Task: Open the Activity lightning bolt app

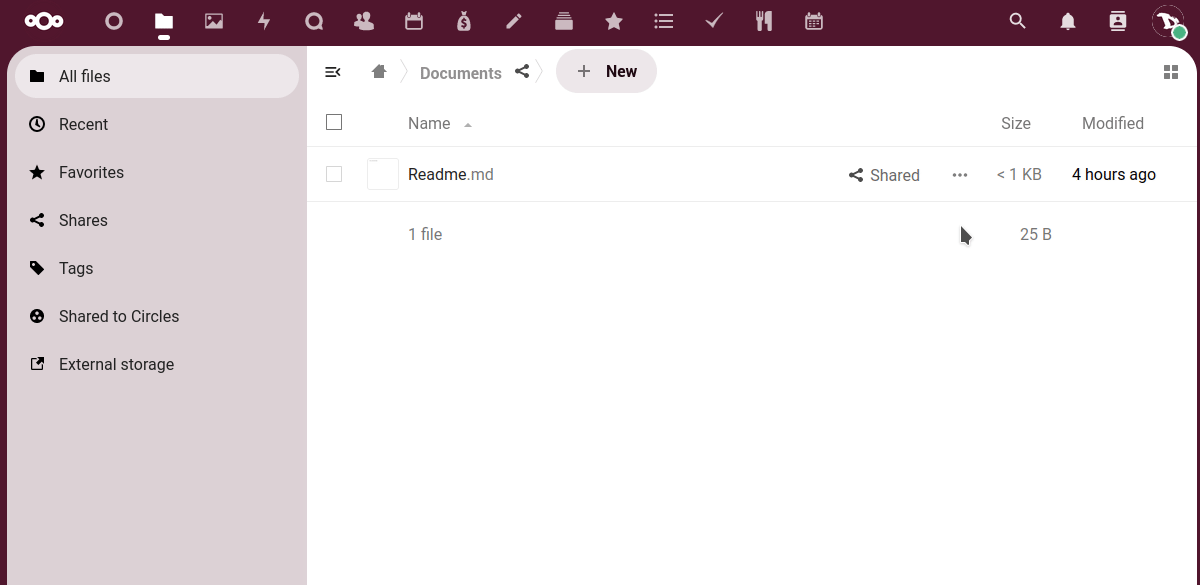Action: (264, 21)
